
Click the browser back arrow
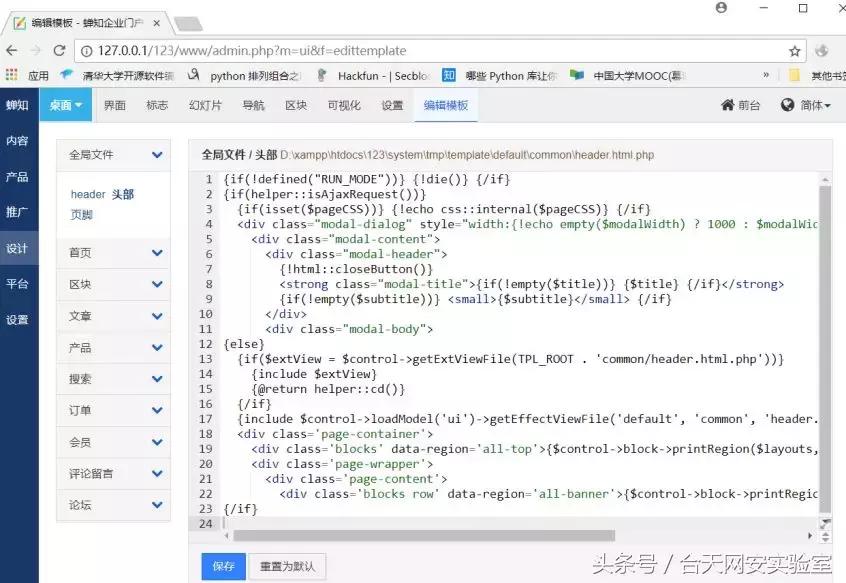click(12, 51)
